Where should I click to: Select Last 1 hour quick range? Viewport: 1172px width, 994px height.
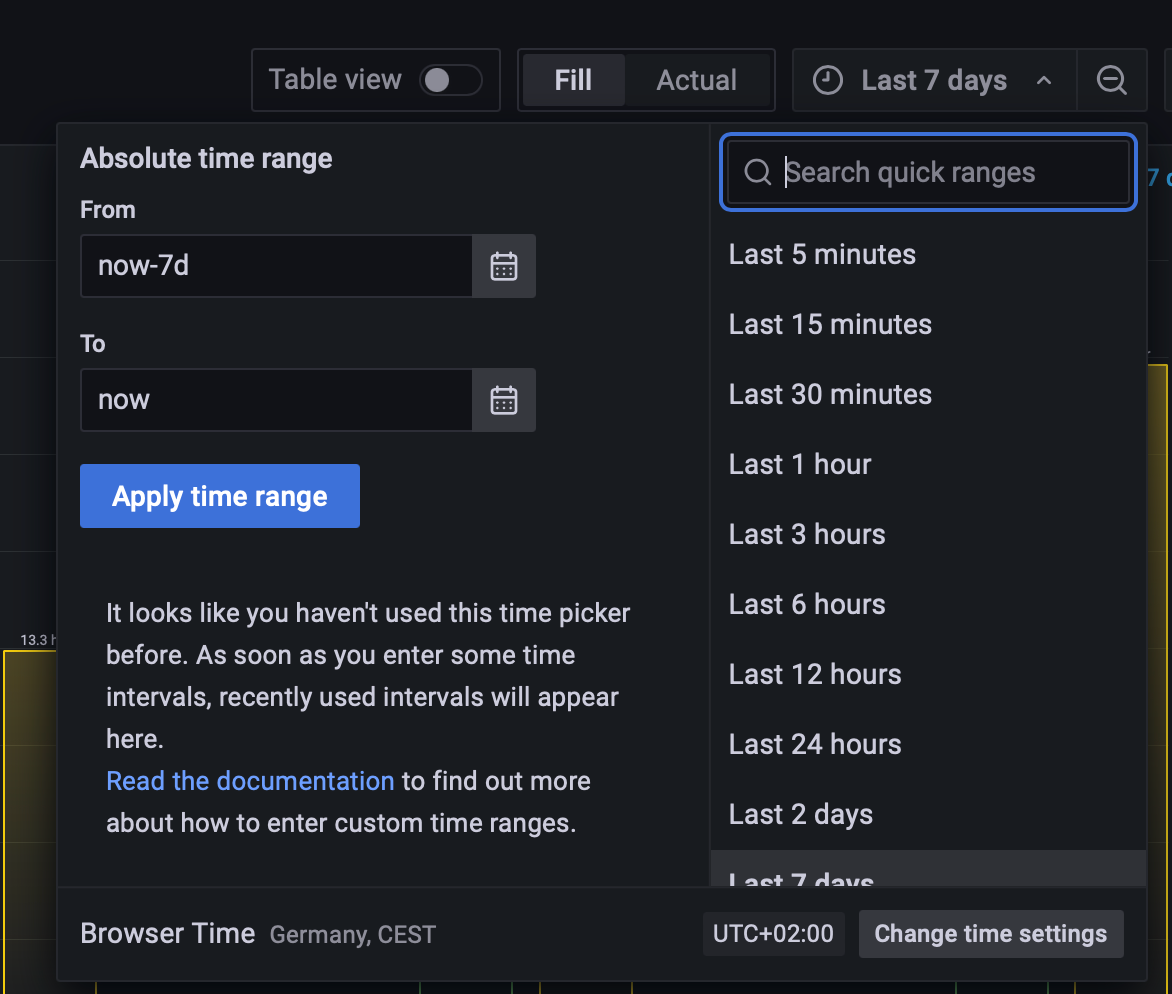point(800,464)
